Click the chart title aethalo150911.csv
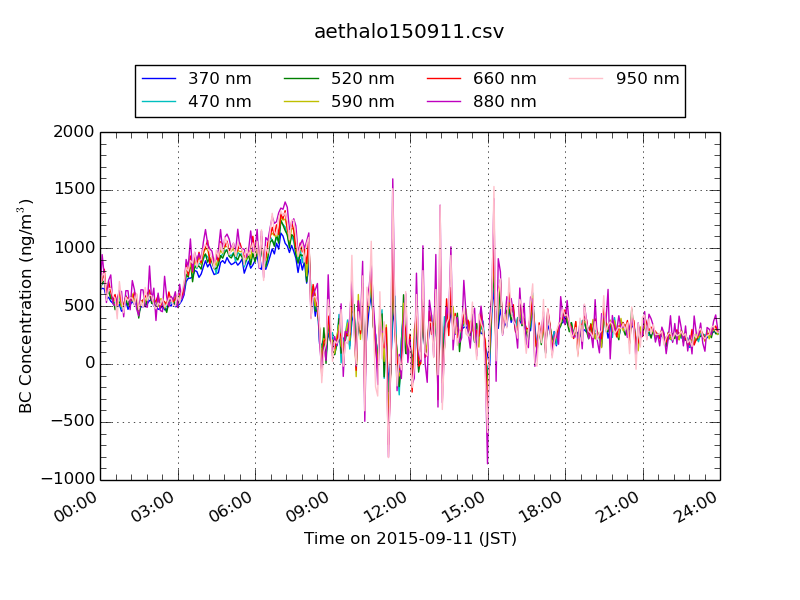The image size is (800, 600). [409, 32]
